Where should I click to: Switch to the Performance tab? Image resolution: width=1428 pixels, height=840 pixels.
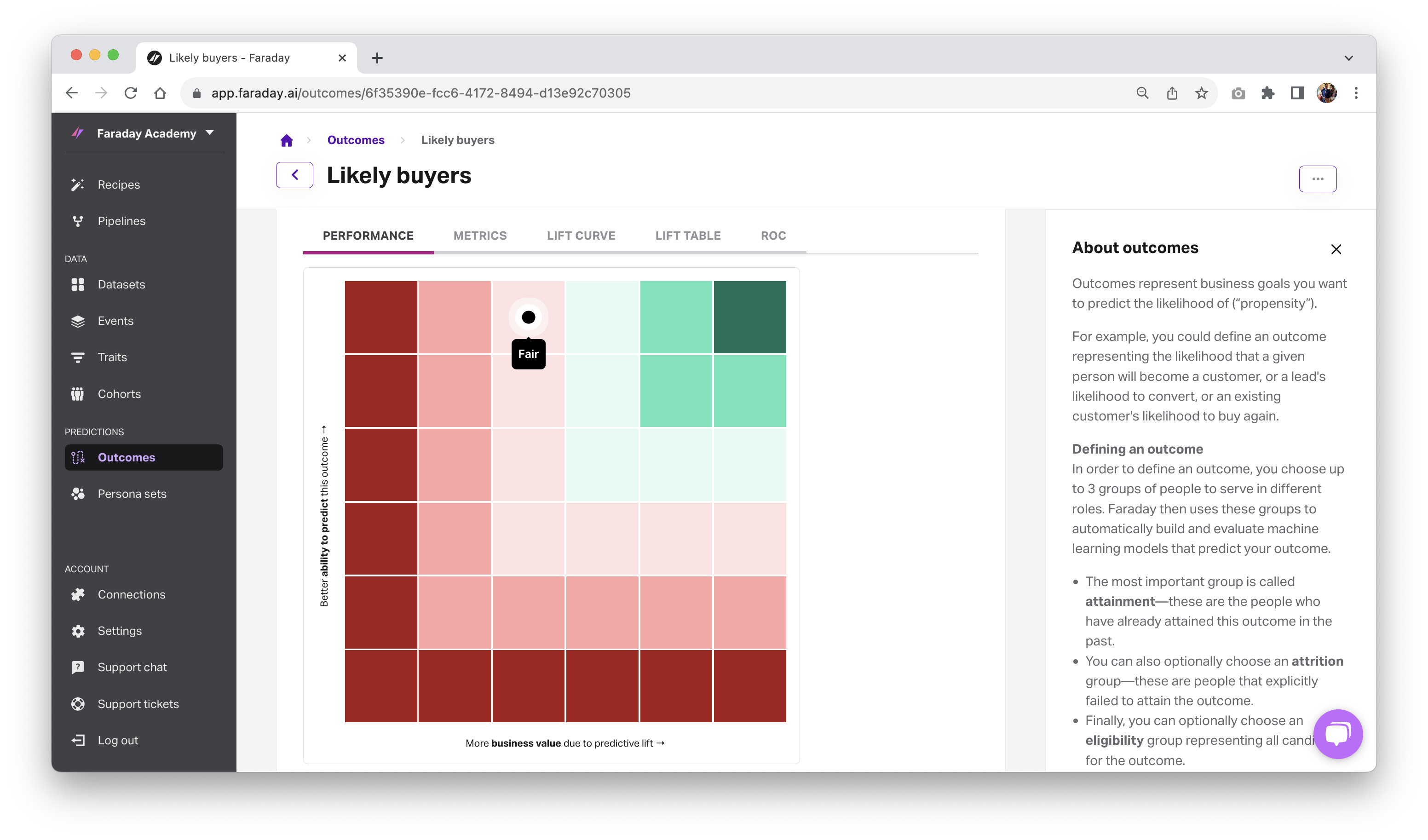click(369, 236)
